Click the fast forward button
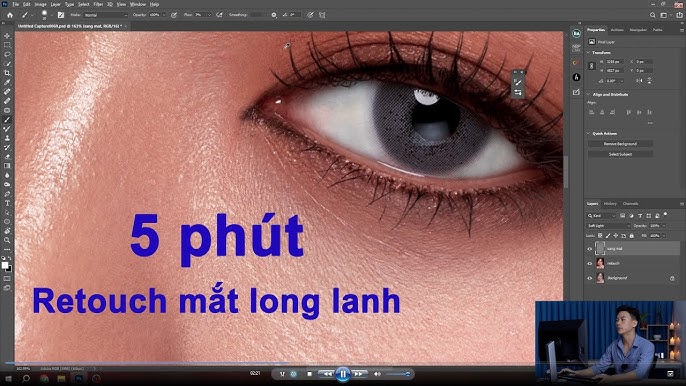 click(x=359, y=374)
